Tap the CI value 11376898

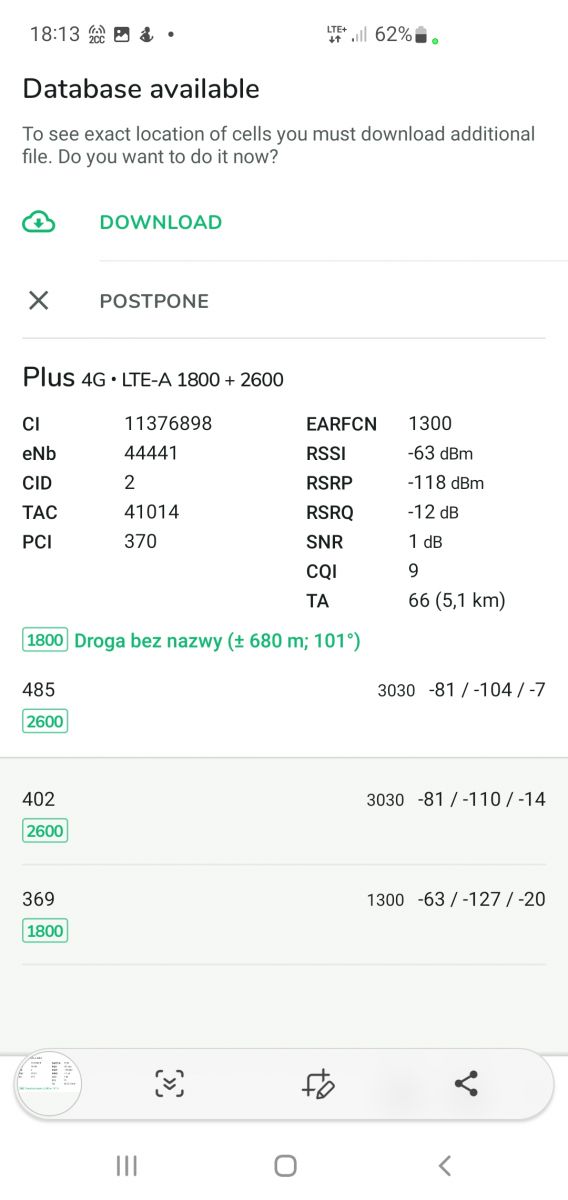click(168, 424)
